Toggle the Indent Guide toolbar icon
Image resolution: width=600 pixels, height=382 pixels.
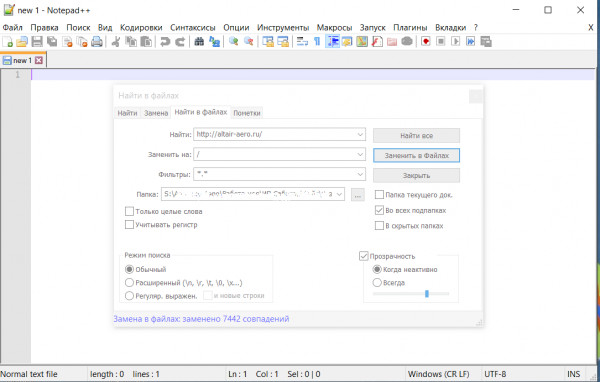[x=333, y=41]
